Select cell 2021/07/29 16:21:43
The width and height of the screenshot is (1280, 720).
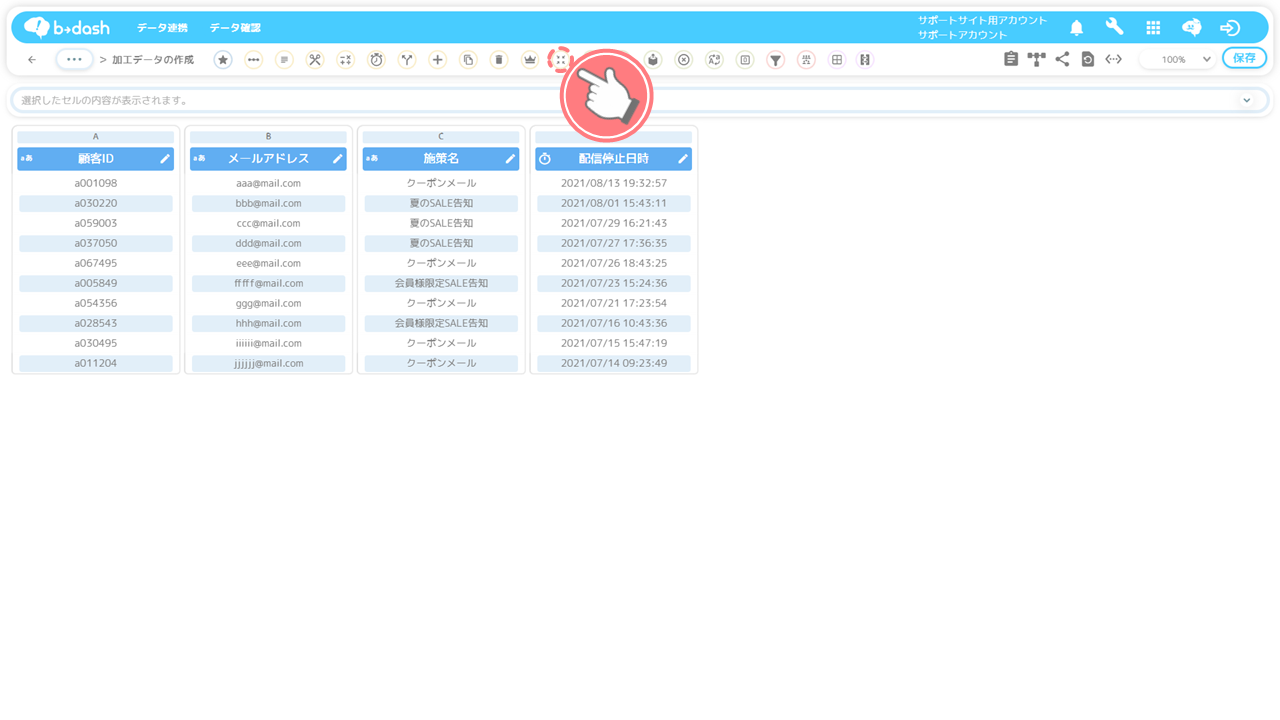pos(614,223)
